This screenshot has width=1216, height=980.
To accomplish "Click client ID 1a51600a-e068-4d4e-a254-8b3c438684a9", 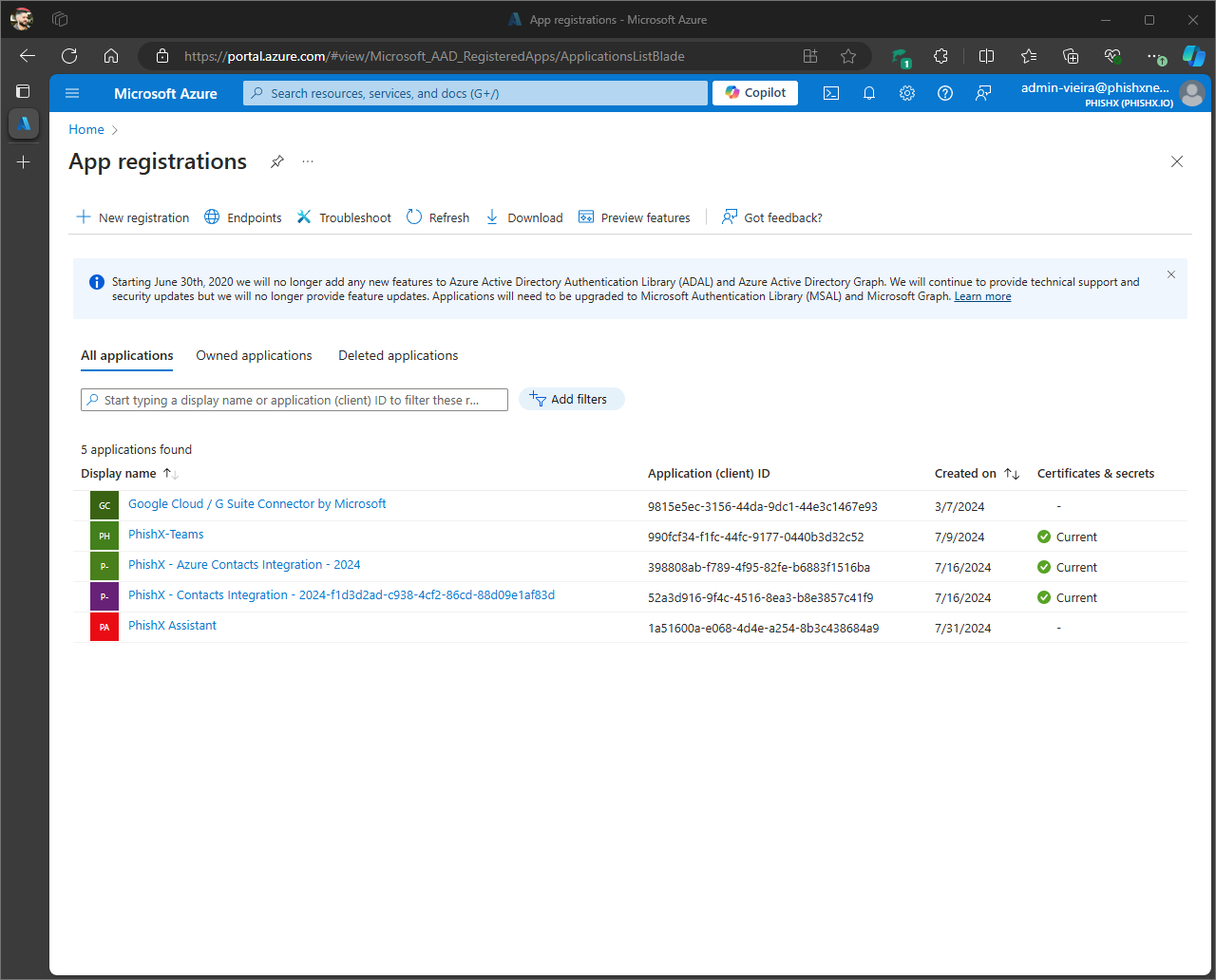I will (x=763, y=628).
